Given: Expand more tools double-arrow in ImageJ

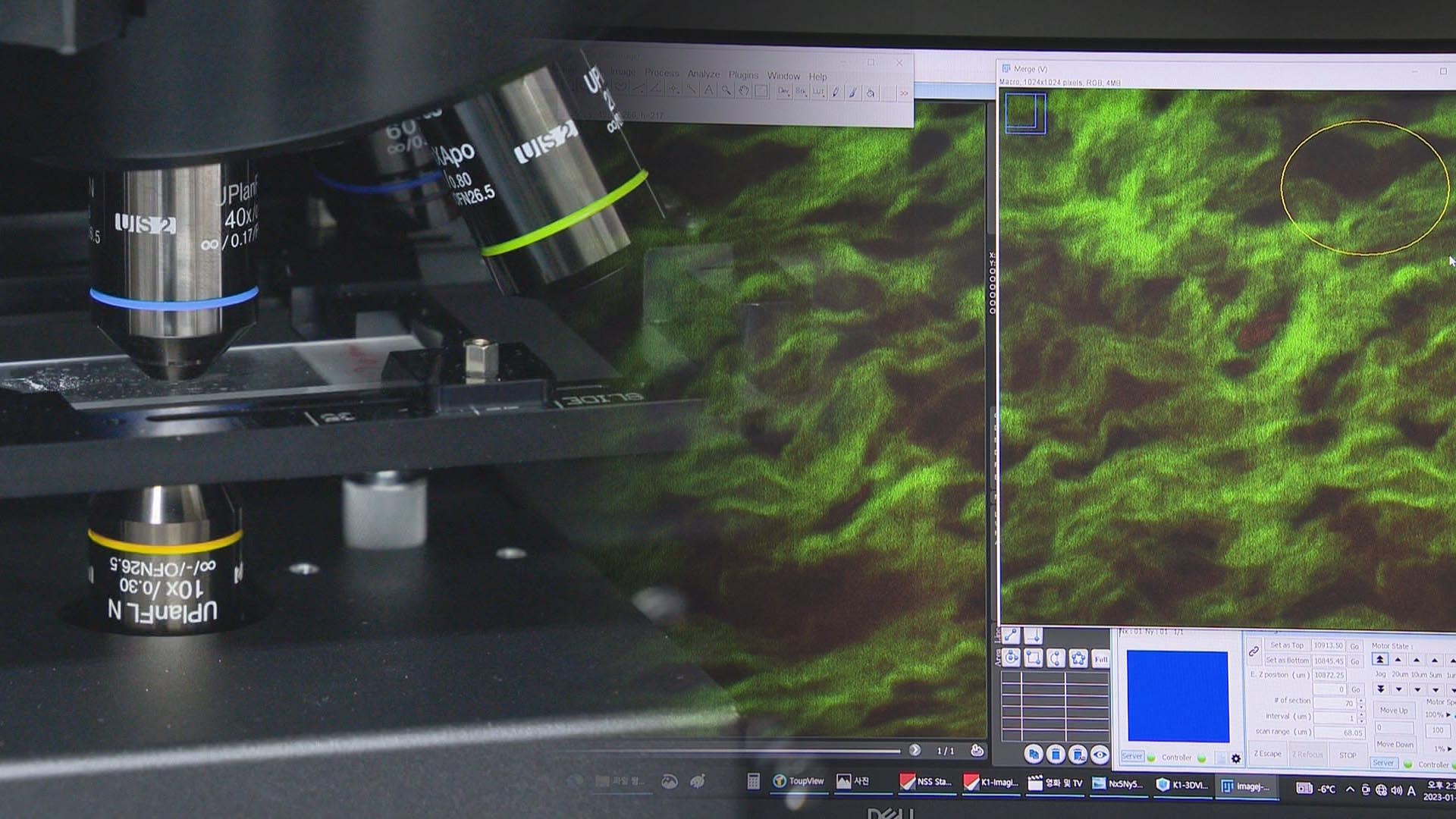Looking at the screenshot, I should [x=904, y=93].
